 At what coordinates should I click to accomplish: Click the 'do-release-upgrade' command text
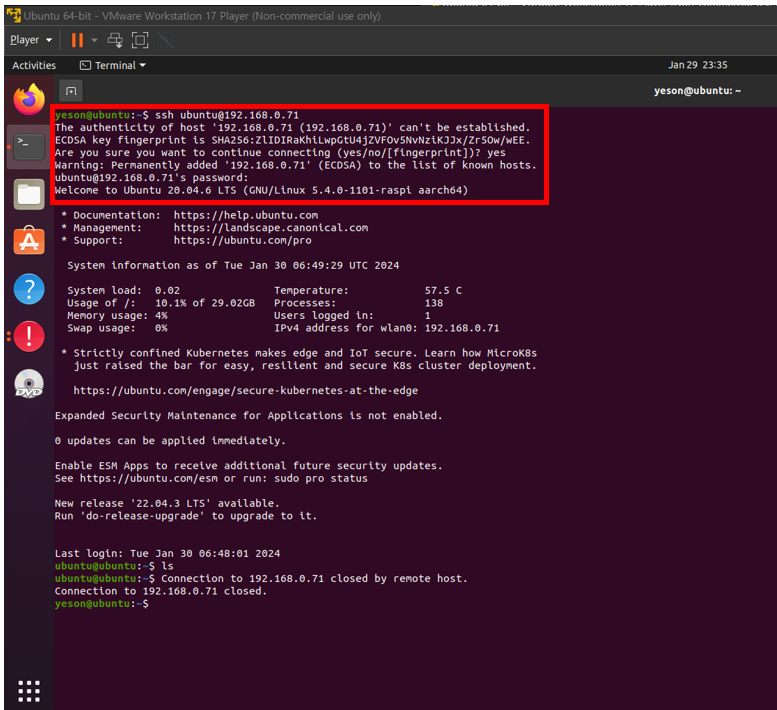click(142, 516)
